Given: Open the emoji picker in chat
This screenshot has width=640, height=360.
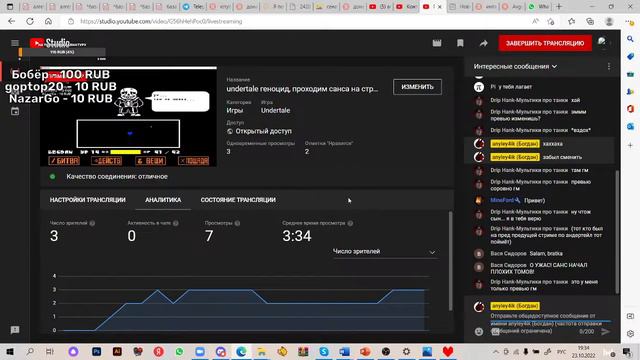Looking at the screenshot, I should [x=479, y=332].
